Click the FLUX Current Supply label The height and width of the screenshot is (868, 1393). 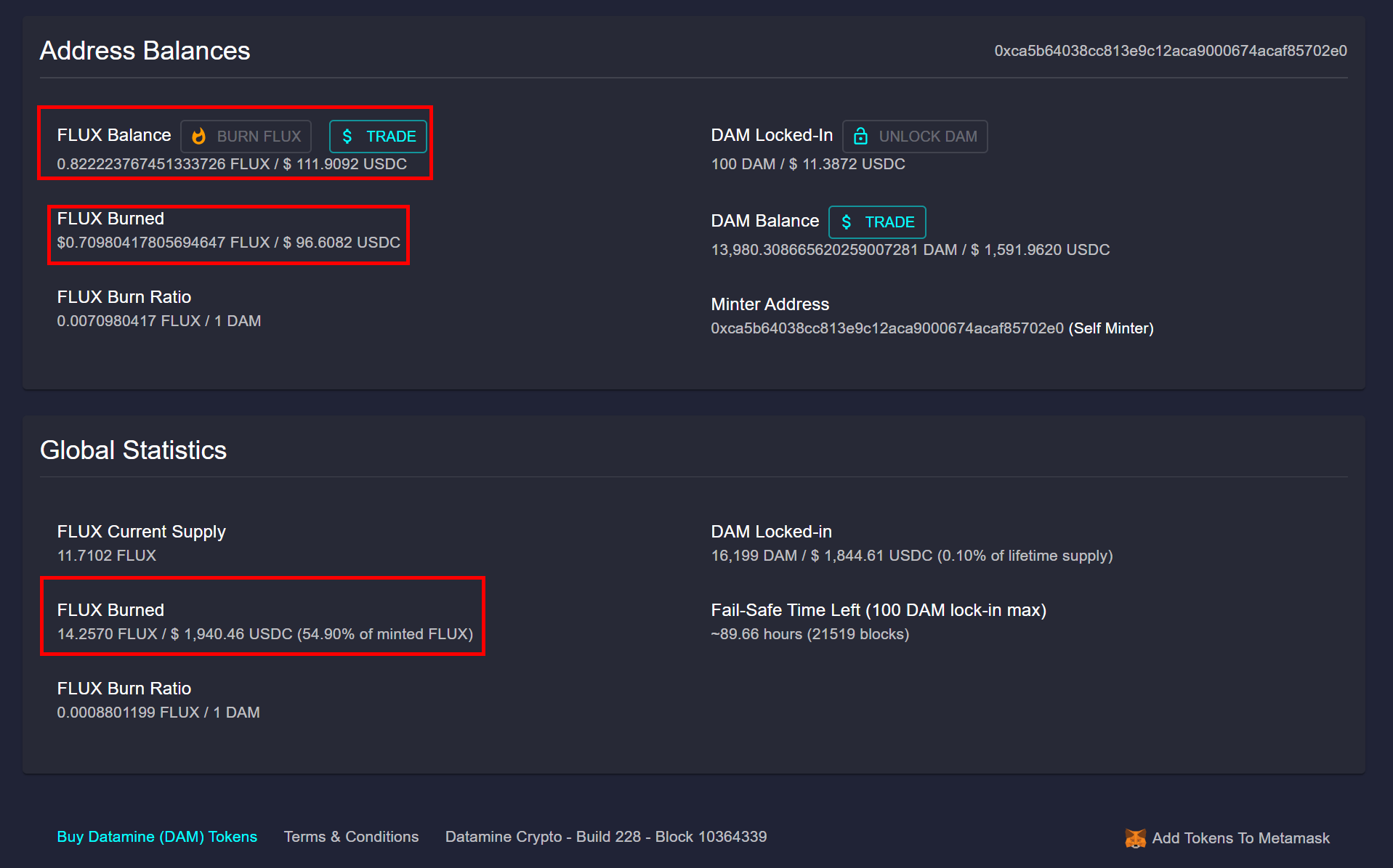tap(142, 532)
